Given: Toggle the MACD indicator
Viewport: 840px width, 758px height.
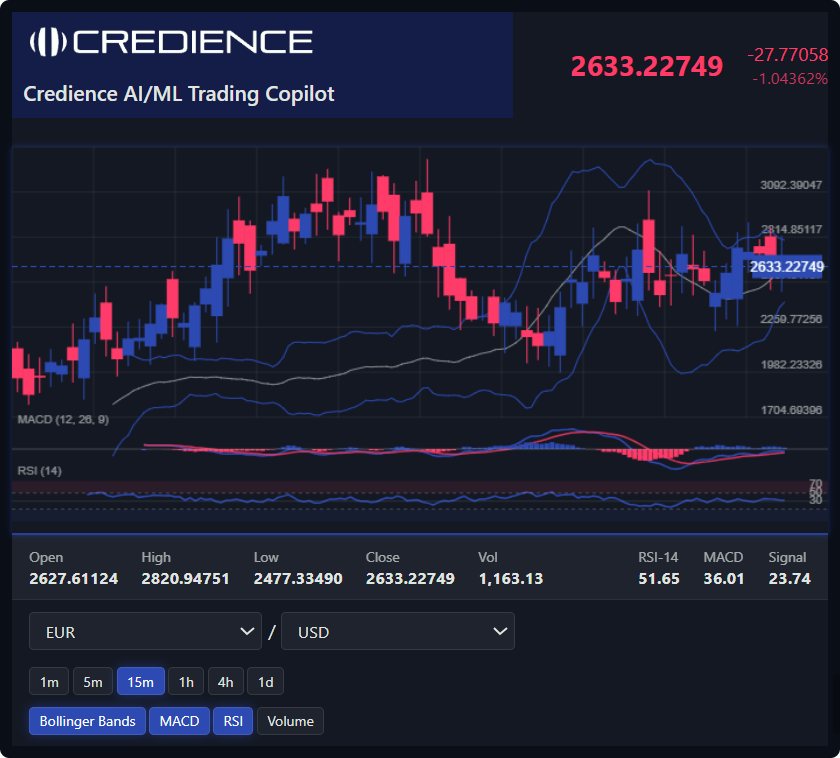Looking at the screenshot, I should pos(180,721).
